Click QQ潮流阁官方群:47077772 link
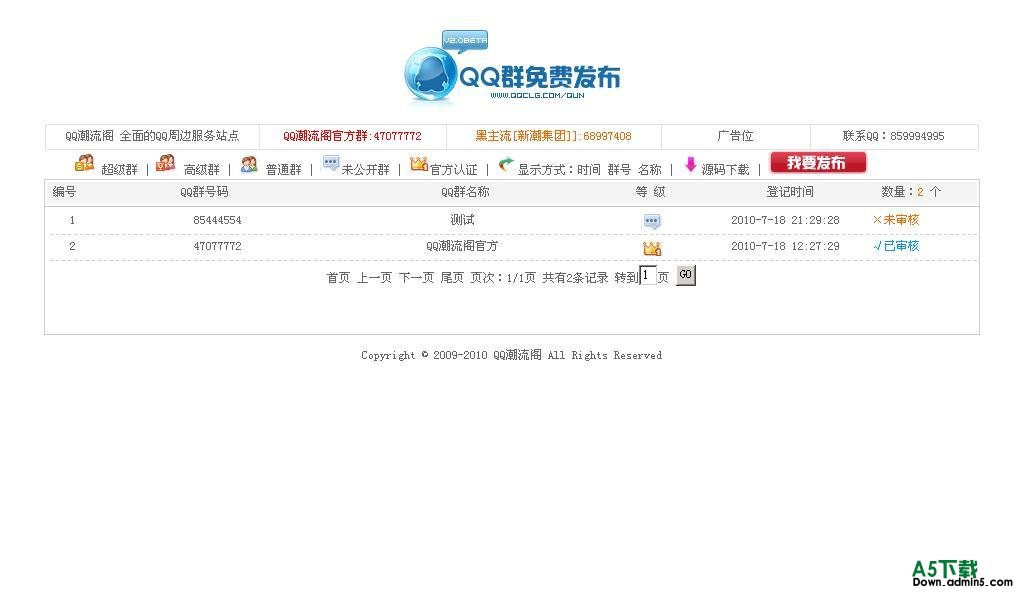Viewport: 1024px width, 592px height. click(352, 136)
